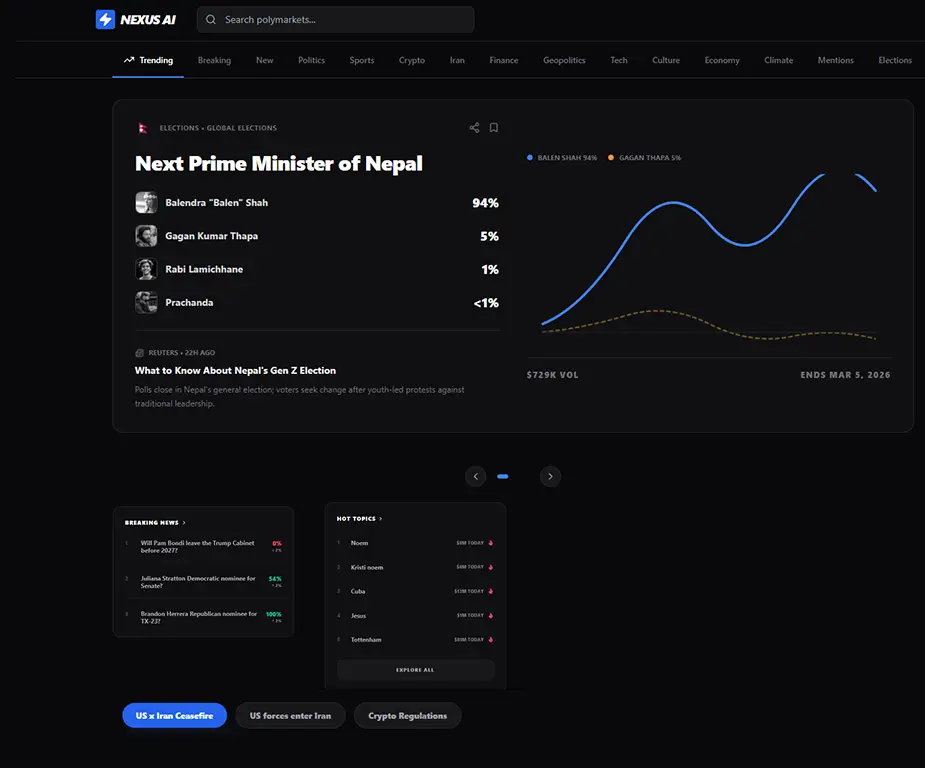Viewport: 925px width, 768px height.
Task: Click Prachanda's avatar thumbnail
Action: [x=146, y=303]
